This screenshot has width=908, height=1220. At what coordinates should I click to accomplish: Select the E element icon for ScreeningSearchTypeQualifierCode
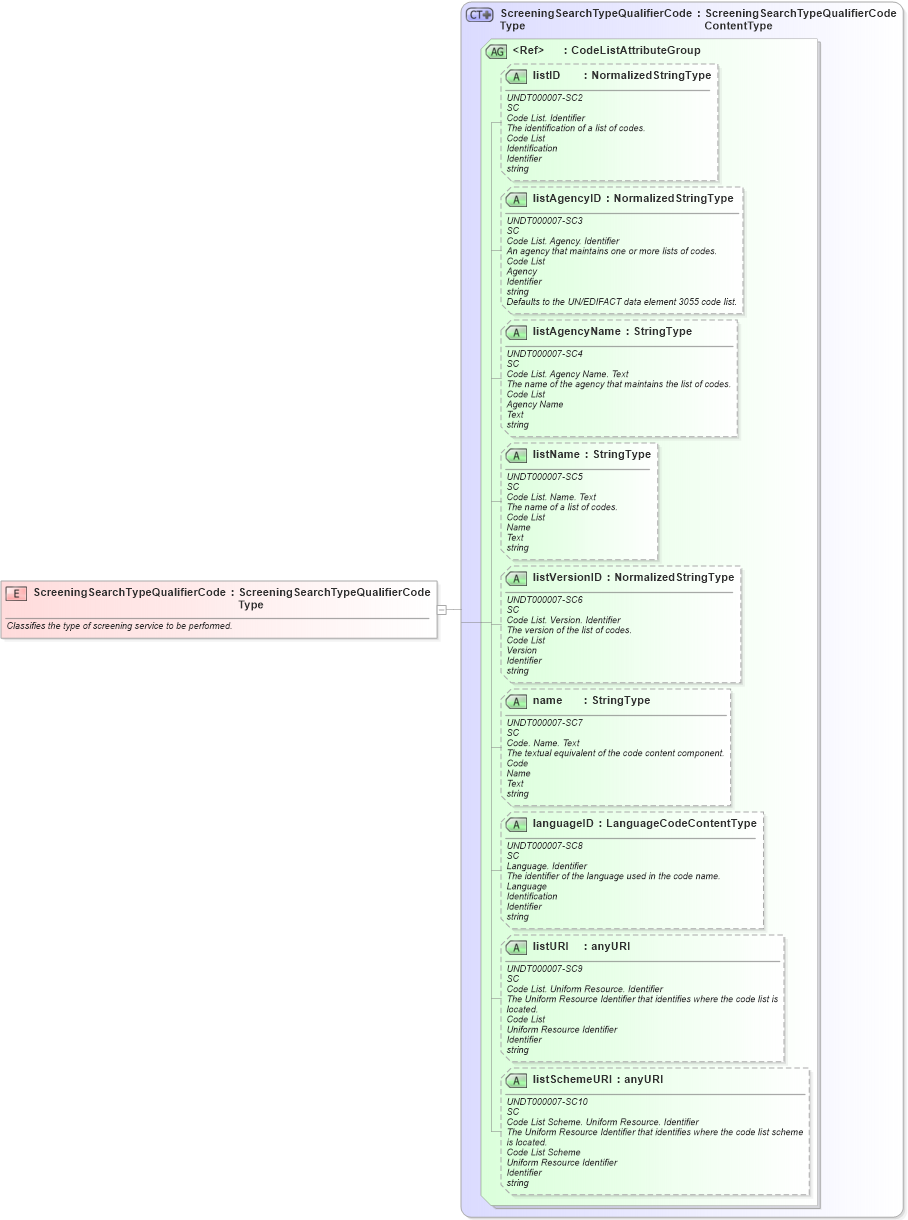(x=15, y=593)
